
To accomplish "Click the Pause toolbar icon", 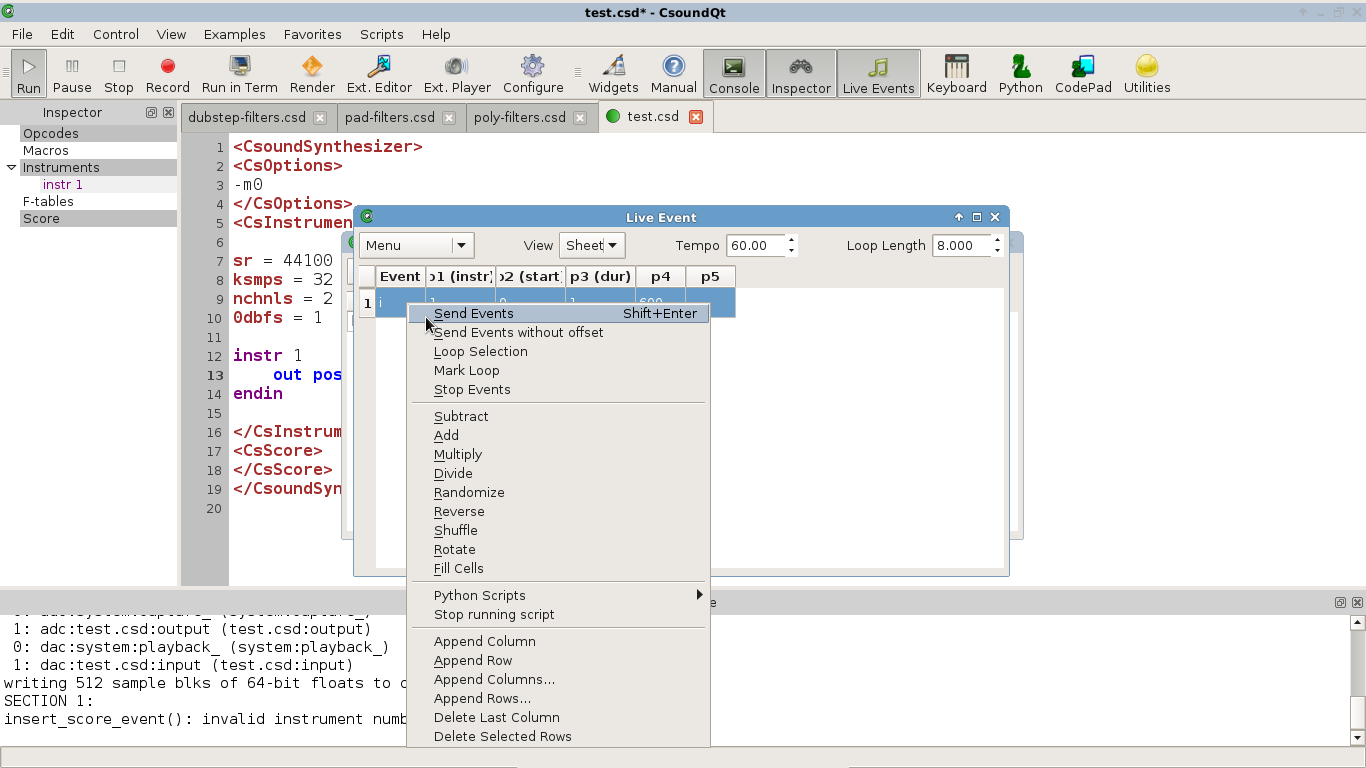I will click(x=72, y=73).
